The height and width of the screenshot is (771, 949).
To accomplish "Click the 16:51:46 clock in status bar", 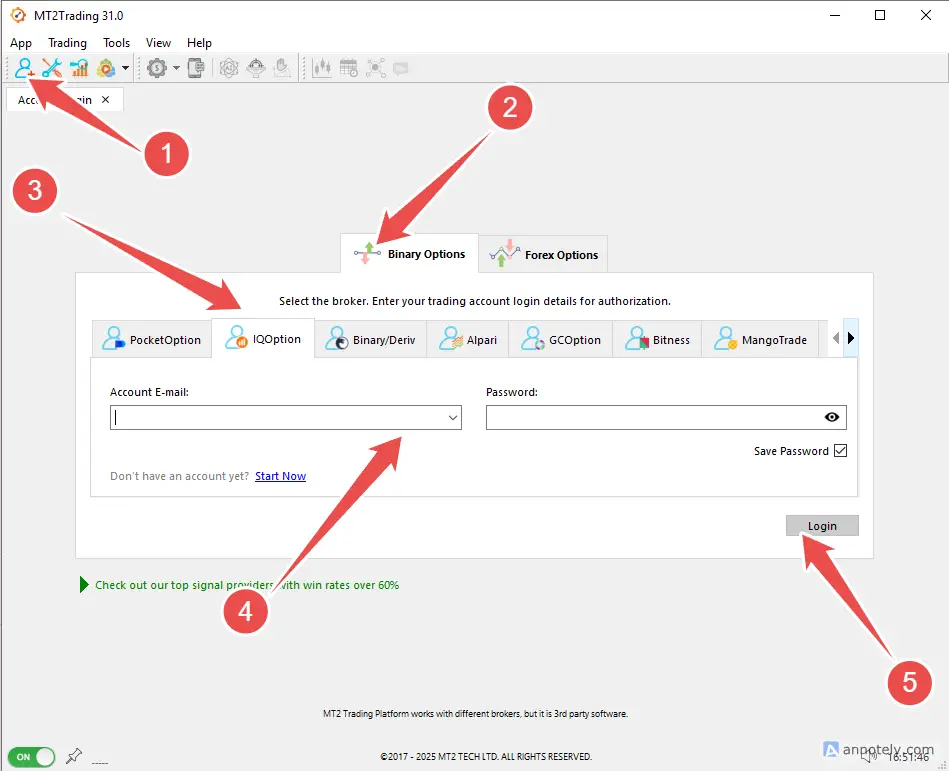I will pos(908,757).
